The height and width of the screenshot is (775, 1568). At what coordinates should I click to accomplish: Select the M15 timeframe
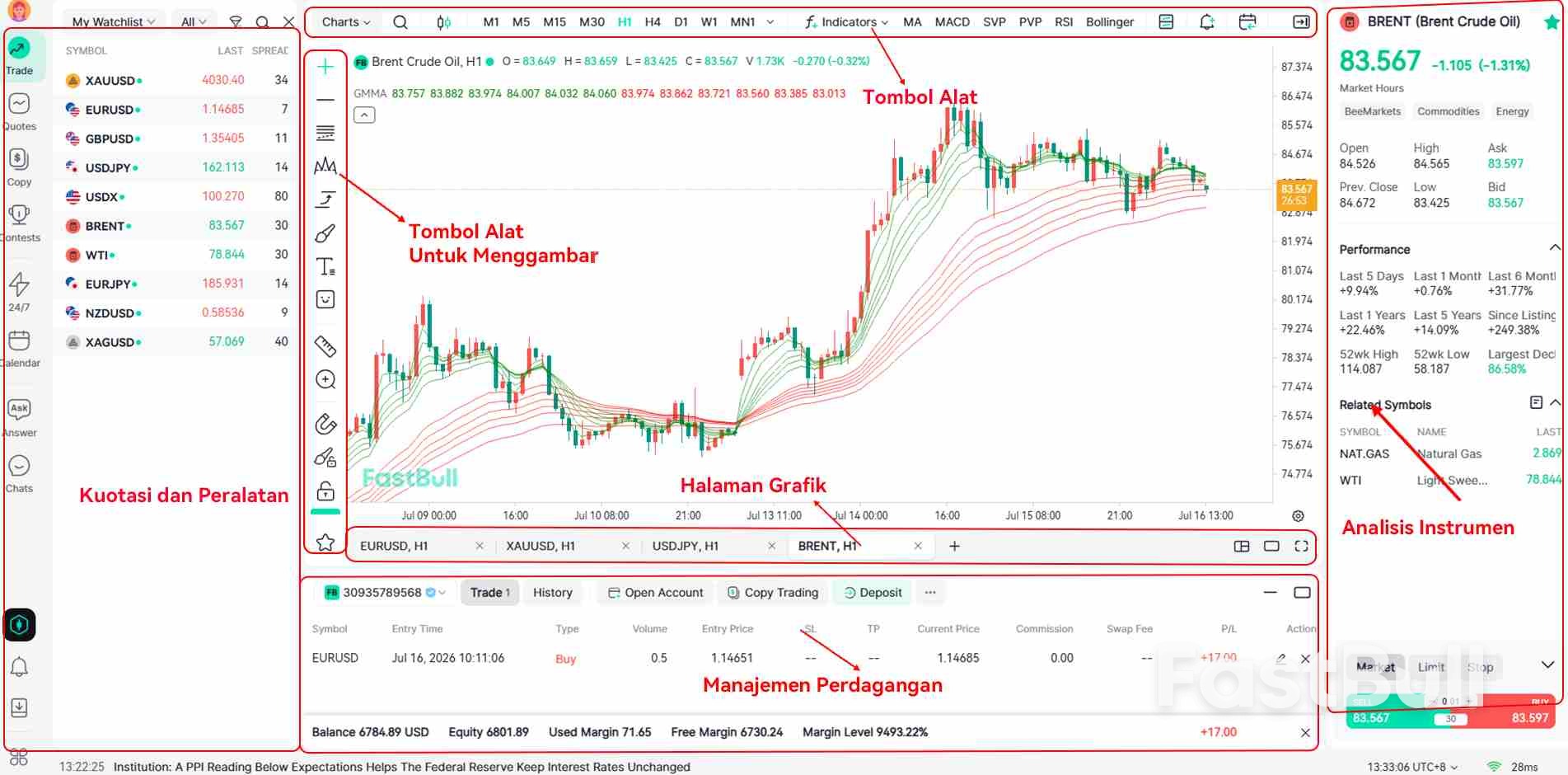[555, 22]
